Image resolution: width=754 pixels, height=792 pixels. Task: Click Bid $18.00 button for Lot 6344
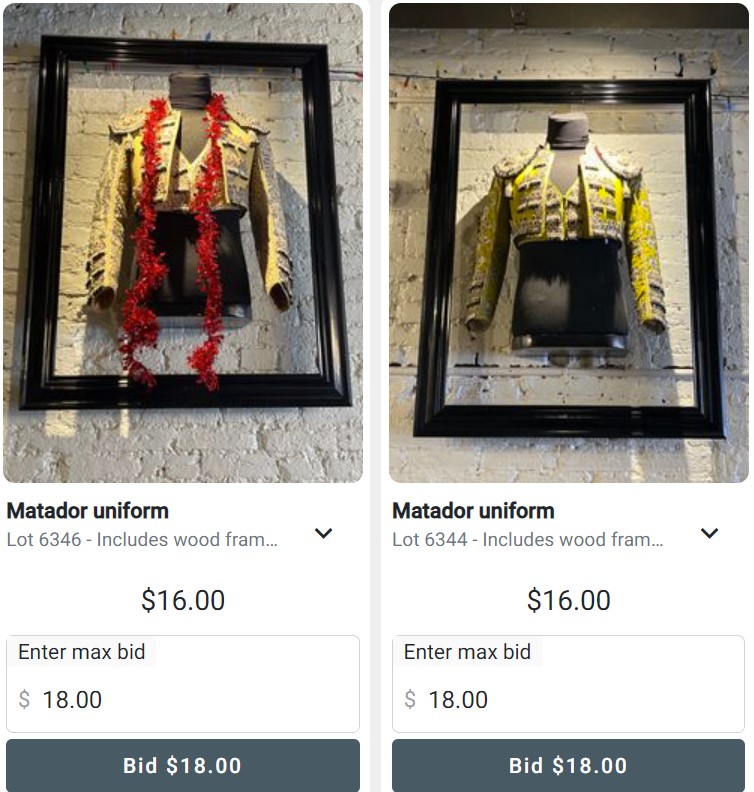[568, 765]
